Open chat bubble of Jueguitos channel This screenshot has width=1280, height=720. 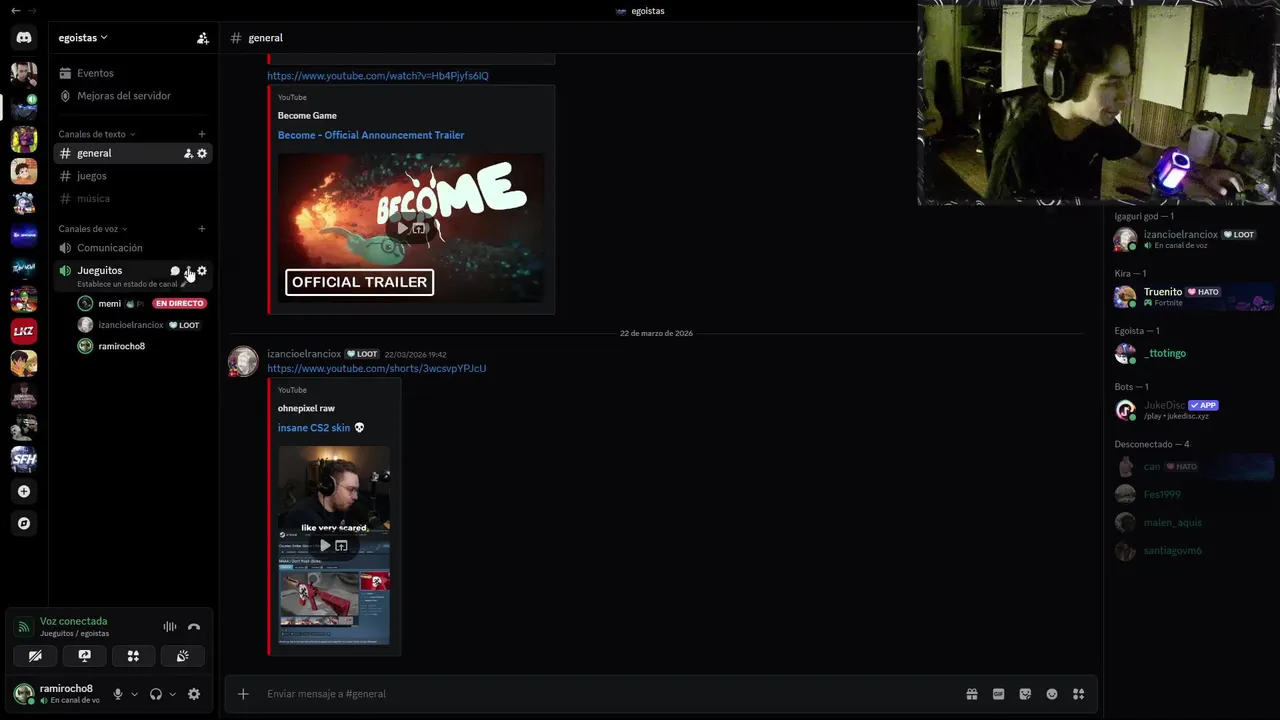pos(175,271)
